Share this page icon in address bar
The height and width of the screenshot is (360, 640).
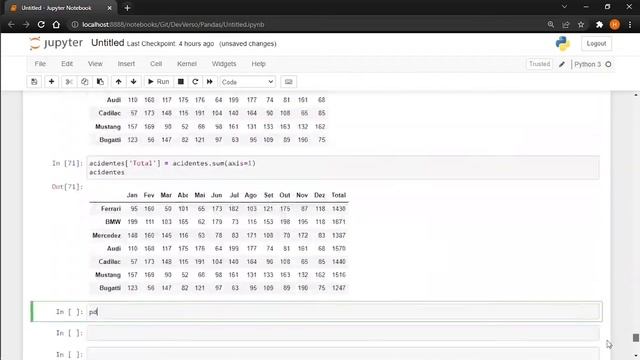click(x=566, y=24)
